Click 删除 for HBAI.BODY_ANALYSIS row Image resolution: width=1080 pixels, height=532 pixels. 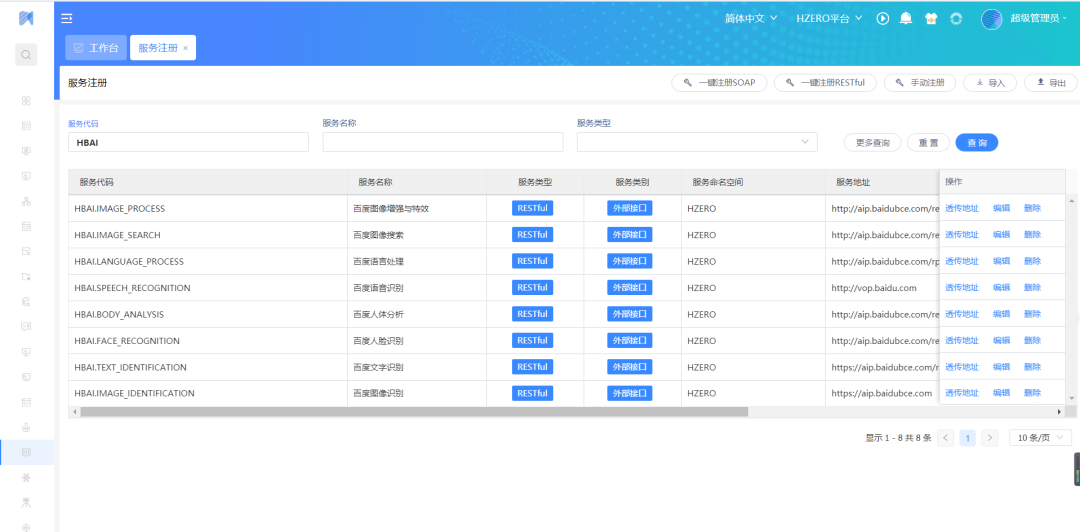point(1032,314)
